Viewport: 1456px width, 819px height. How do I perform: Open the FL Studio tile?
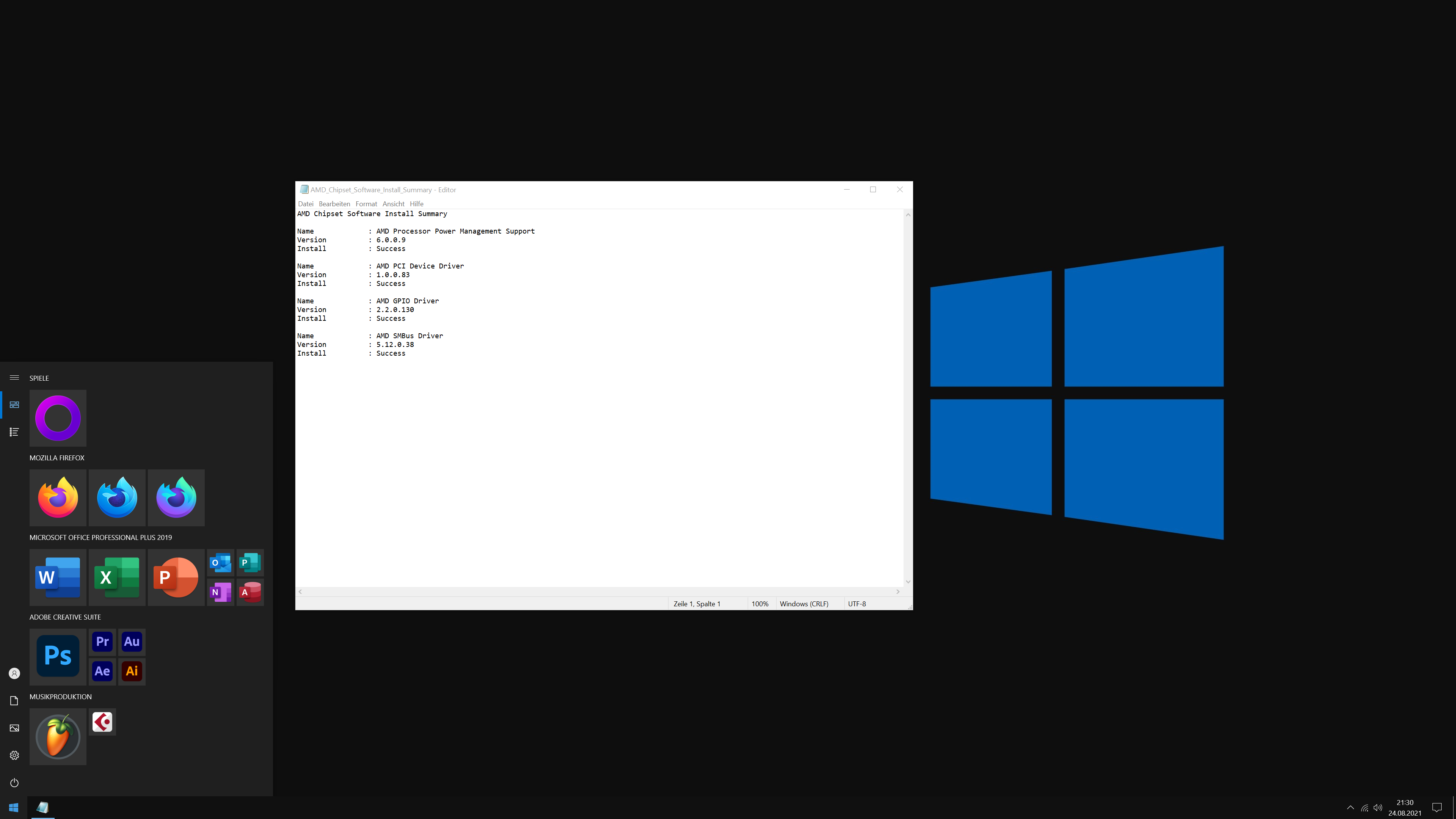(x=58, y=736)
